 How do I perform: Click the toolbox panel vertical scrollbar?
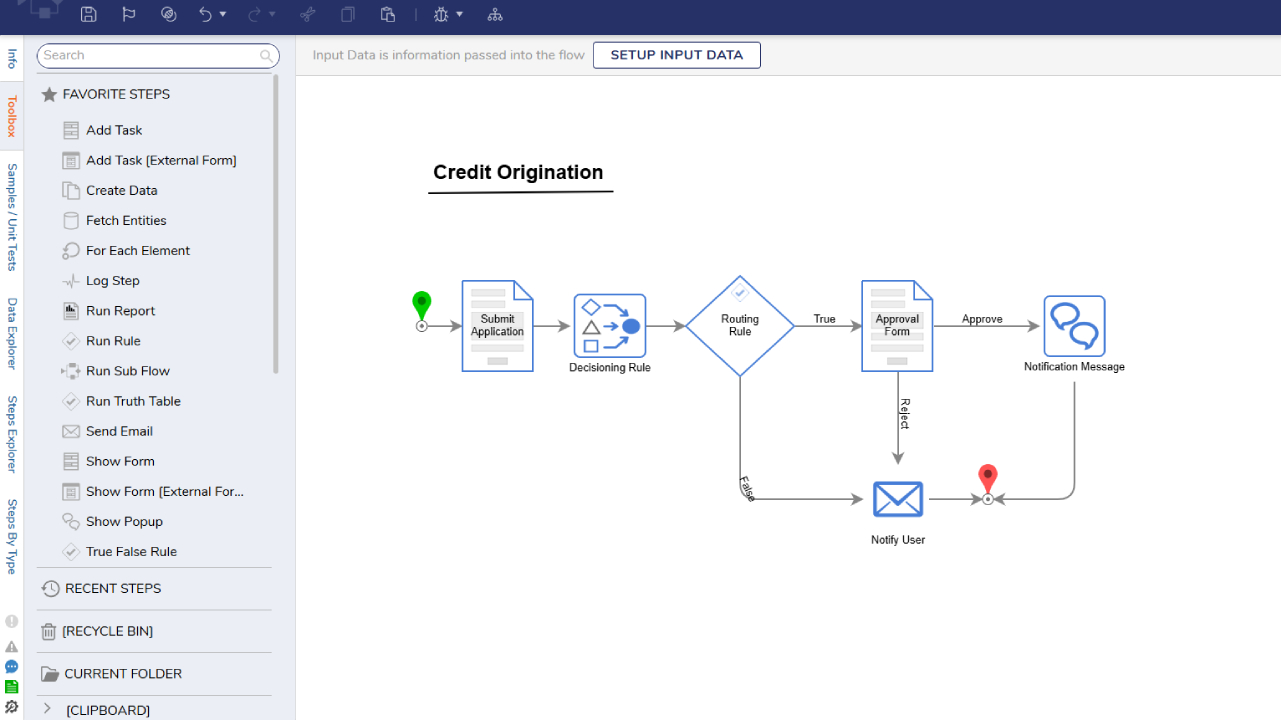click(x=276, y=225)
